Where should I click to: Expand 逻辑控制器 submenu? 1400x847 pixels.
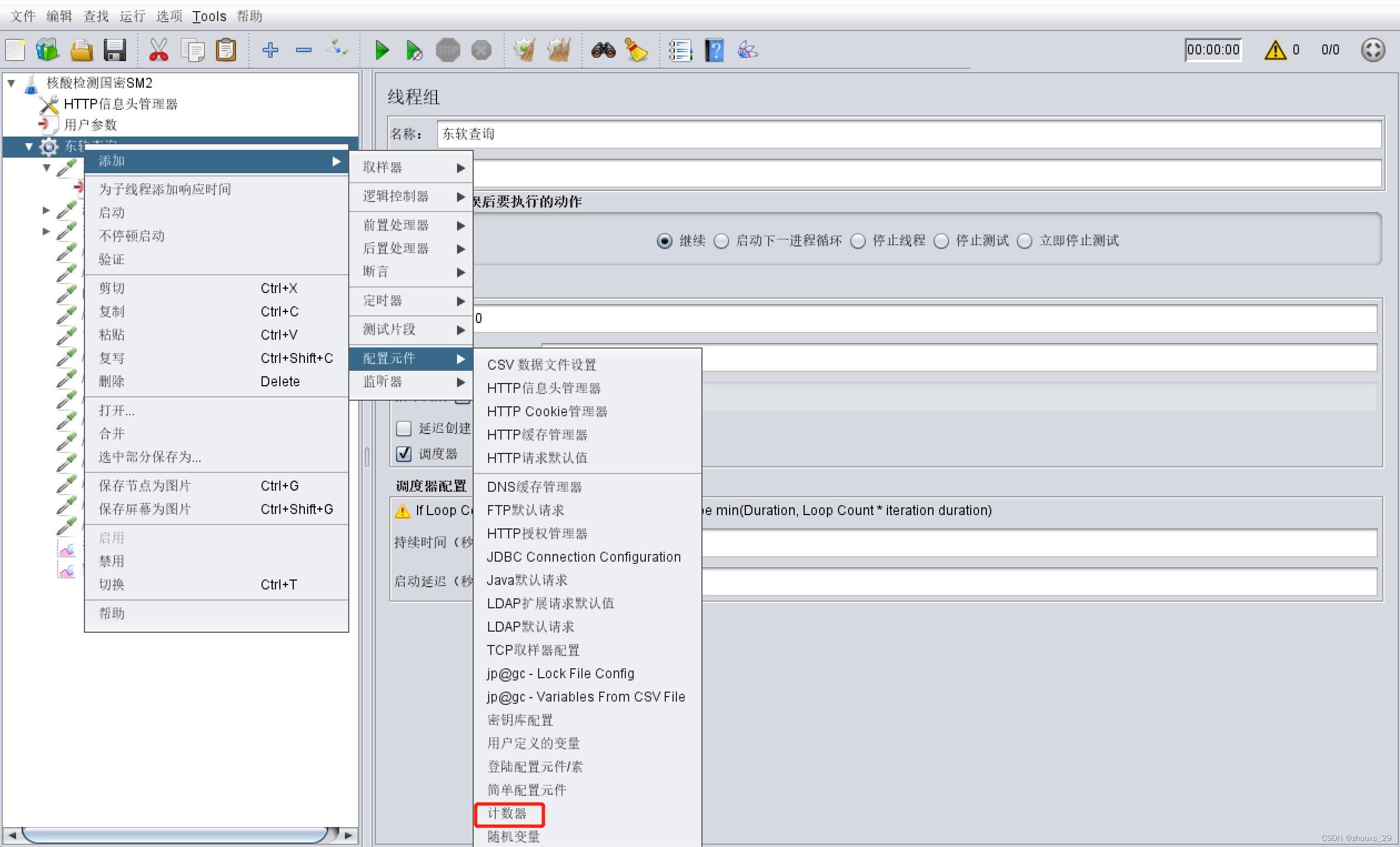pyautogui.click(x=412, y=196)
